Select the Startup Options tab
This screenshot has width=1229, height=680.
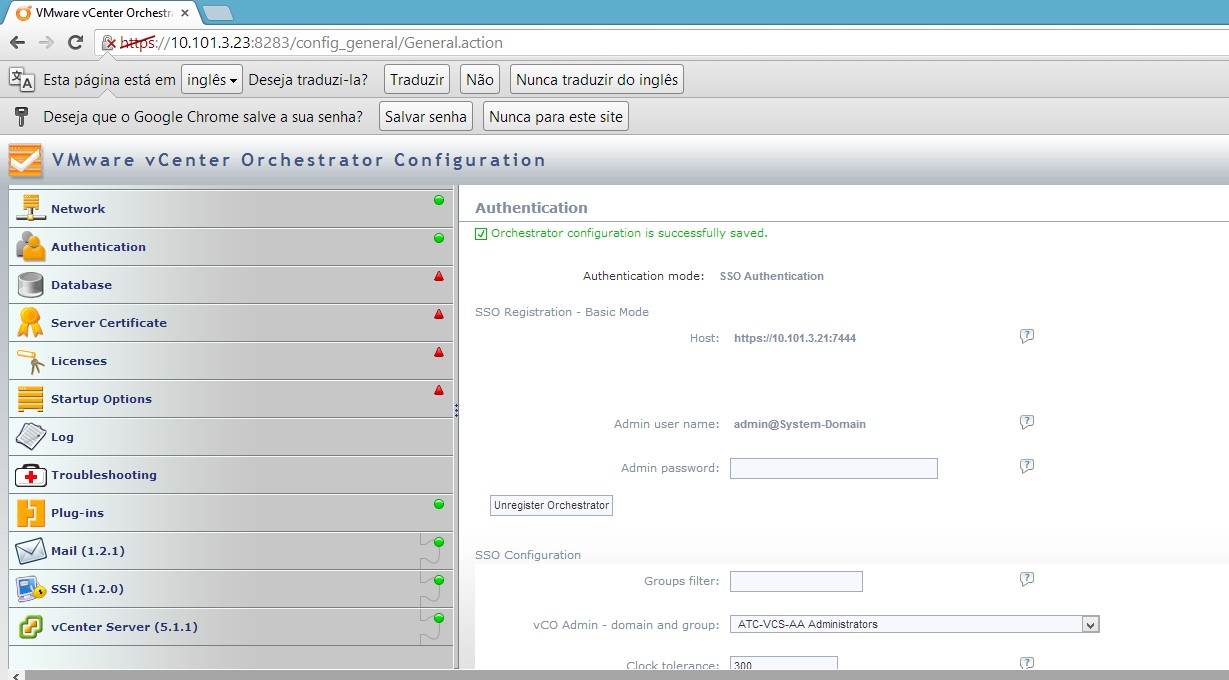tap(101, 399)
